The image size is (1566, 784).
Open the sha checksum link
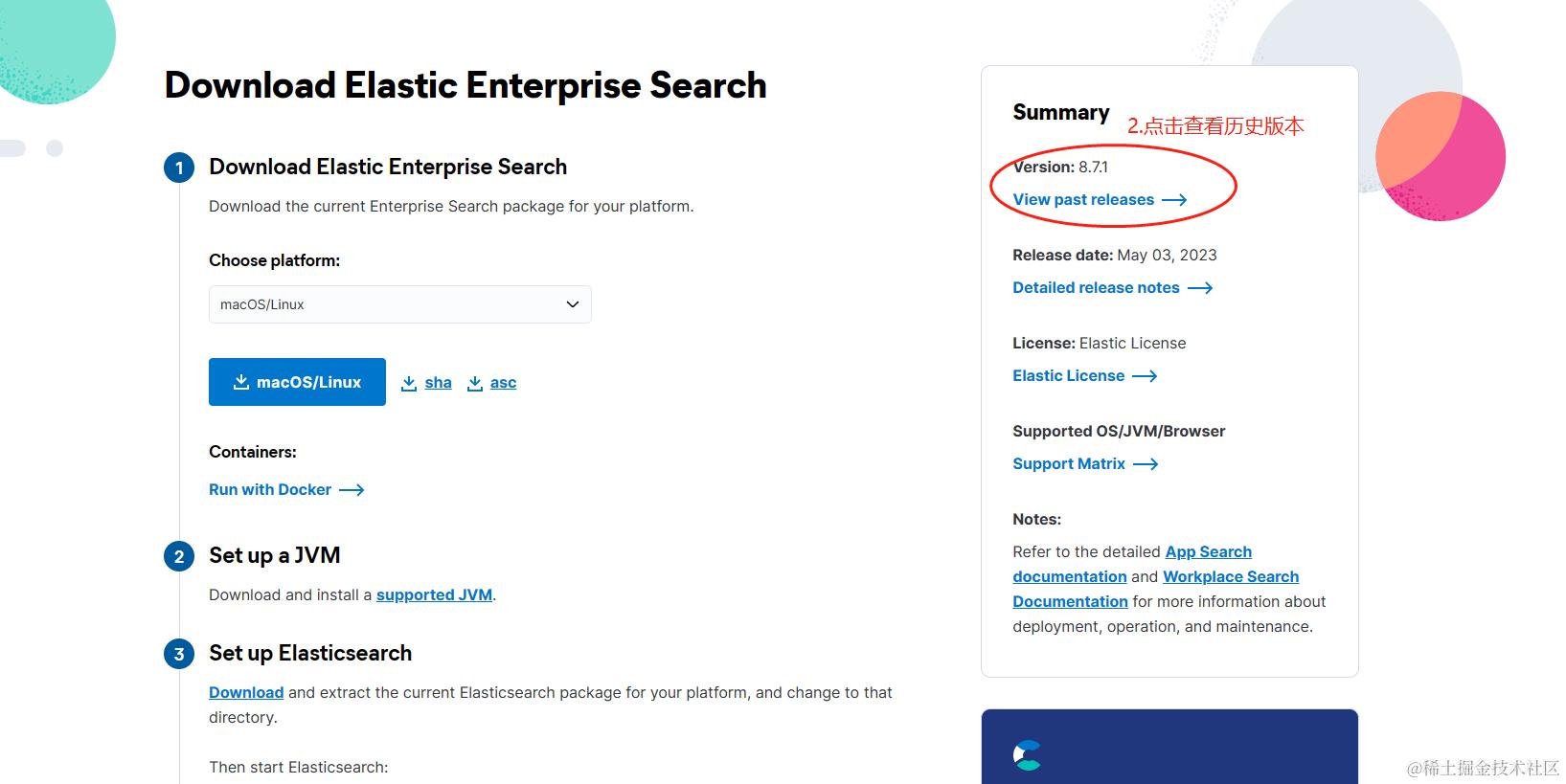coord(438,383)
